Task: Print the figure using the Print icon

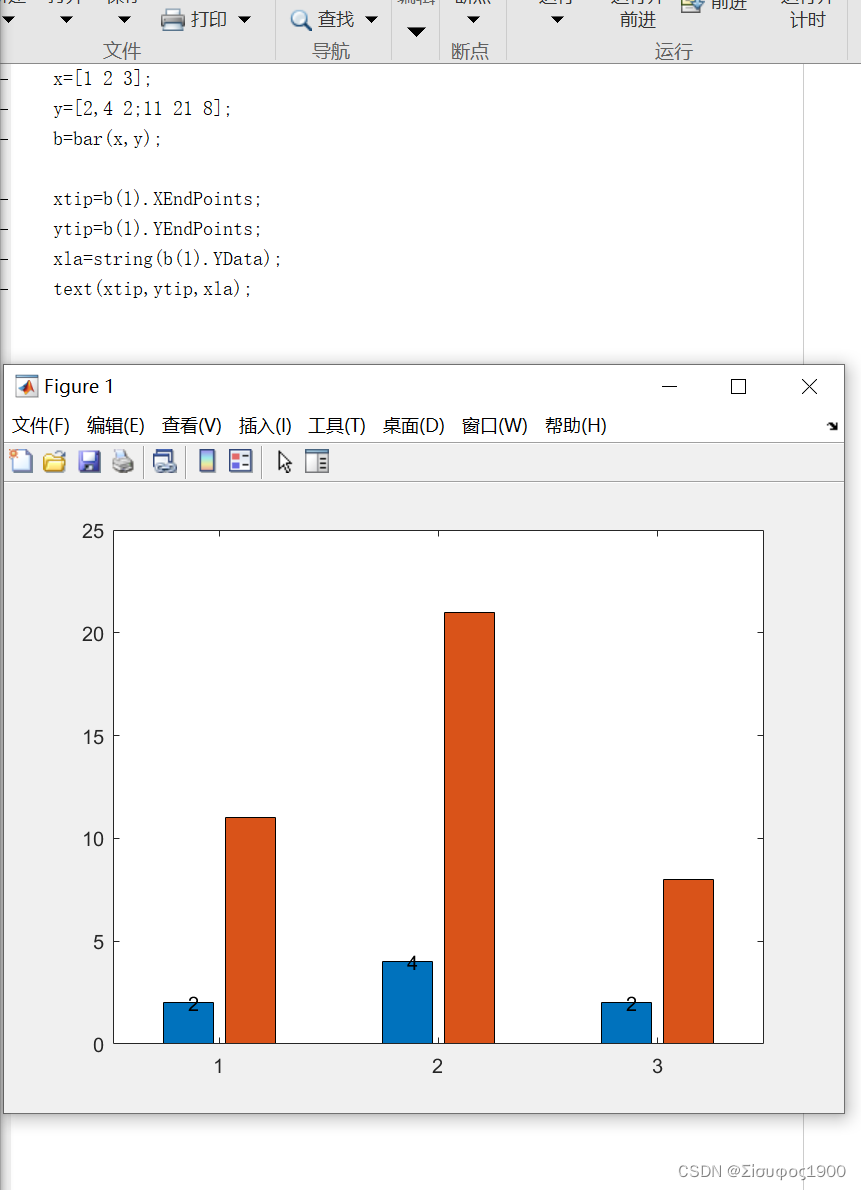Action: click(x=122, y=461)
